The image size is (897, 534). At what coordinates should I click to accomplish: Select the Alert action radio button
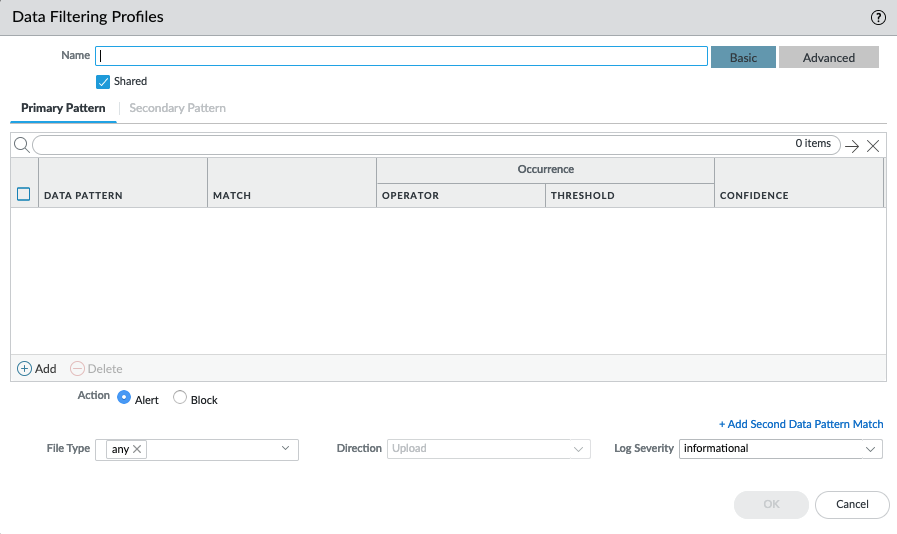pos(124,398)
